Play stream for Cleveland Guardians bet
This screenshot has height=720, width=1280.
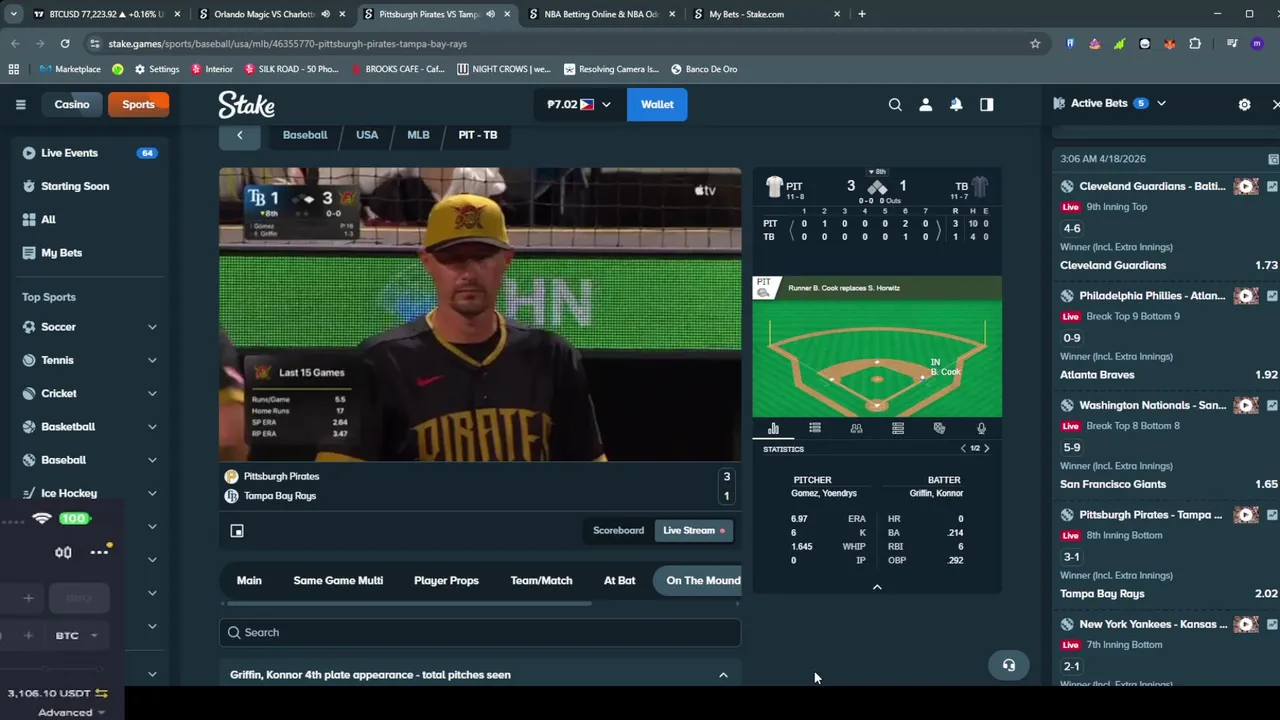pyautogui.click(x=1245, y=186)
